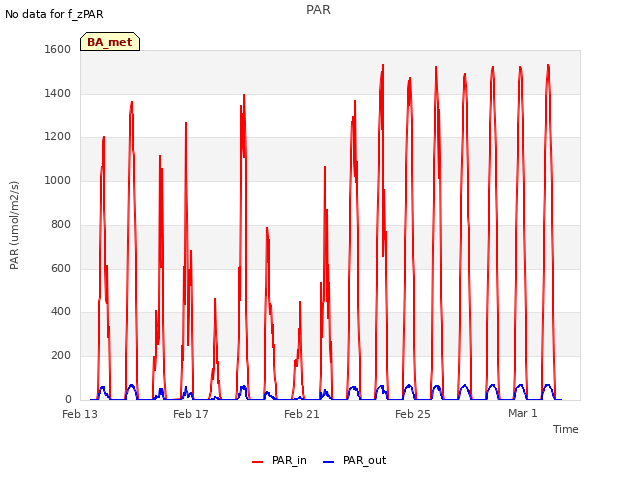
Task: Click the Time axis label
Action: [565, 429]
